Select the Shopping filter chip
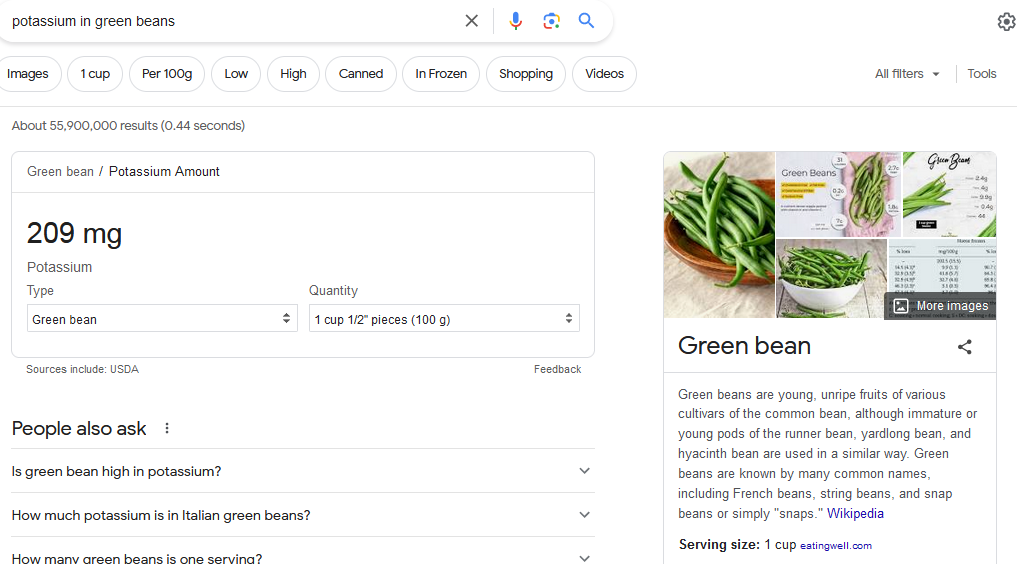 point(526,74)
